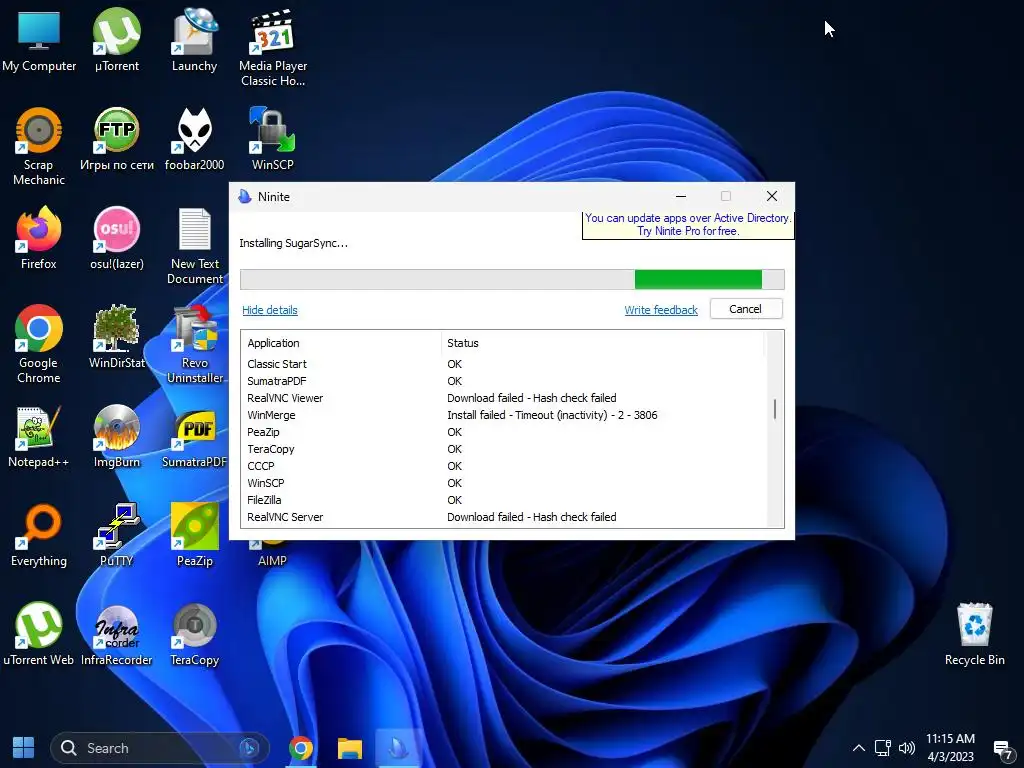This screenshot has height=768, width=1024.
Task: Select the SumatraPDF row in Ninite list
Action: 502,381
